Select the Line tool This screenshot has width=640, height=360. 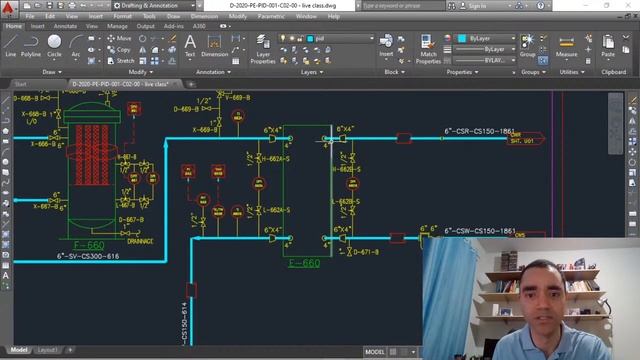[x=10, y=45]
